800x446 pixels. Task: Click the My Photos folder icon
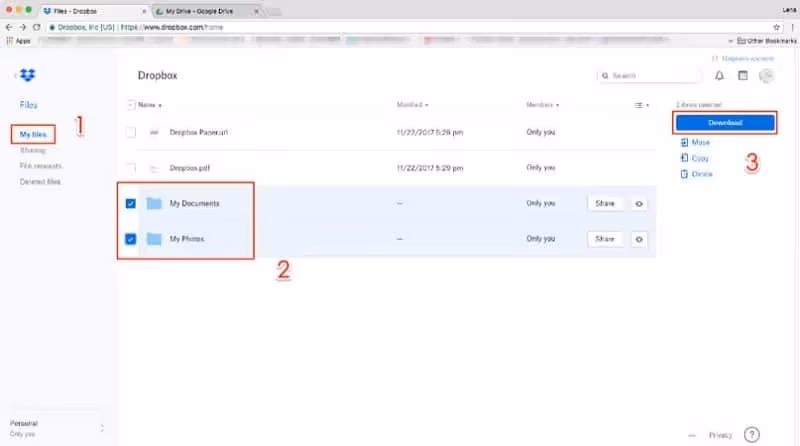154,239
